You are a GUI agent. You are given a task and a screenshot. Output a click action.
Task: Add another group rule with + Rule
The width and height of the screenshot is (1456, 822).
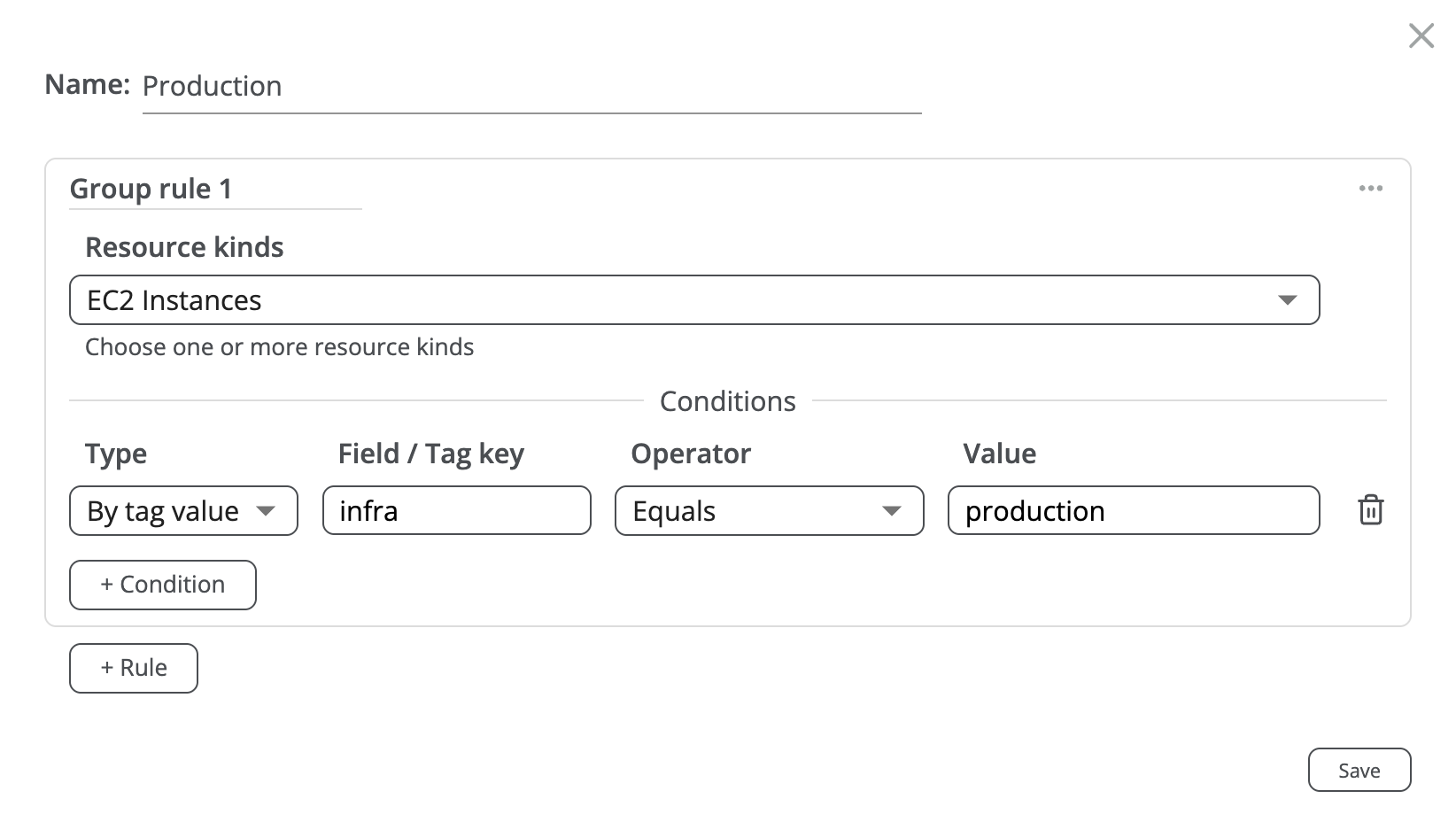(x=134, y=668)
